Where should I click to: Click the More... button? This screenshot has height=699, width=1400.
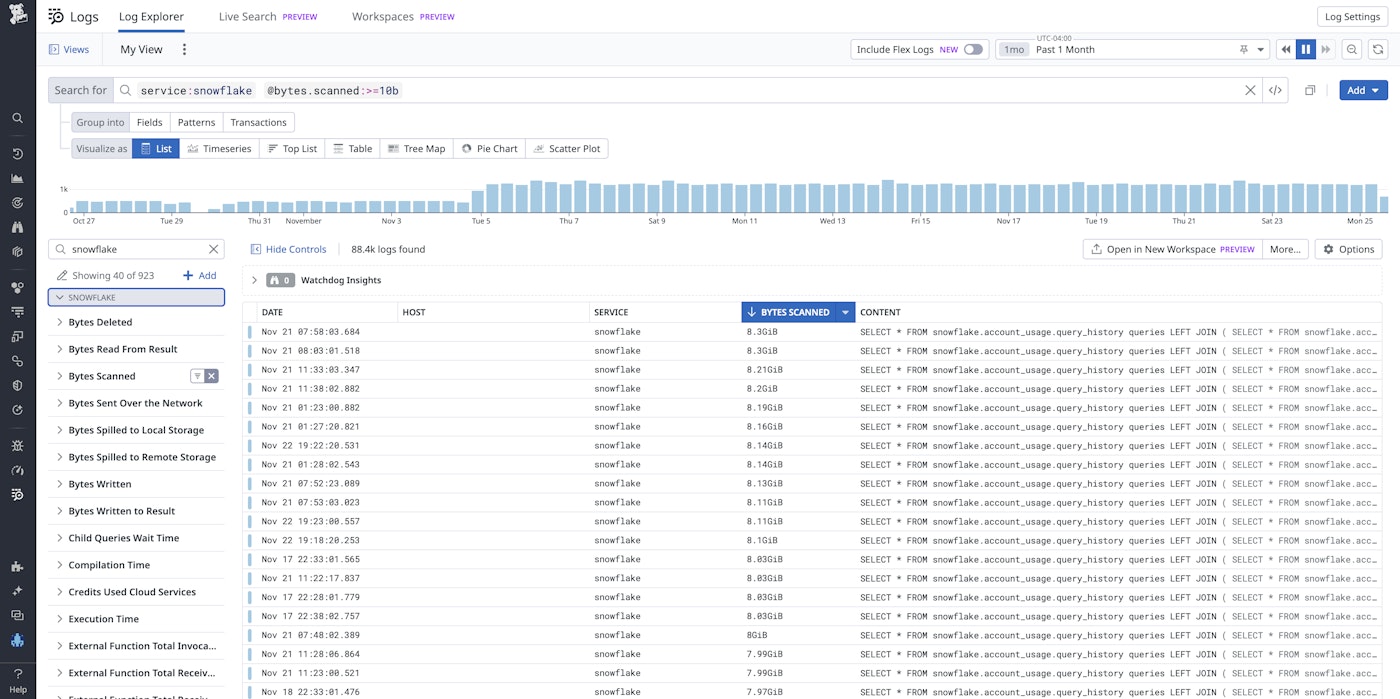click(1285, 249)
